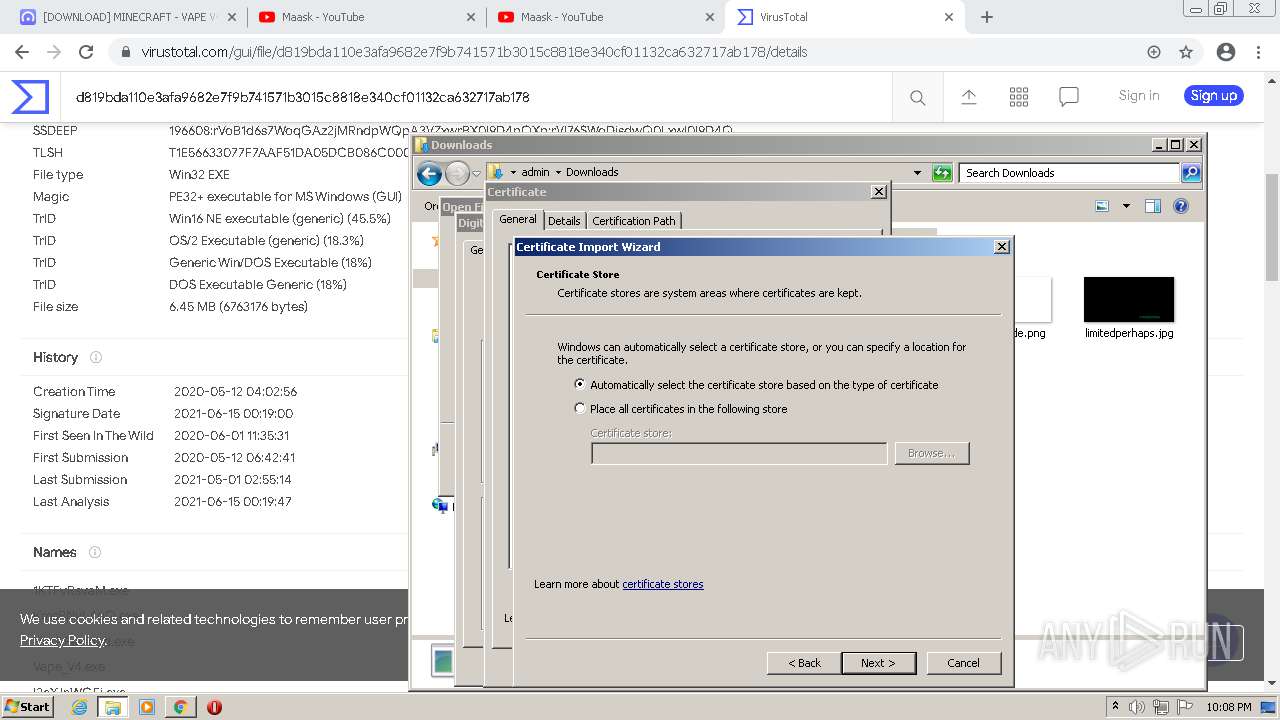Select the limitedperhaps.jpg thumbnail
1280x720 pixels.
click(x=1129, y=299)
